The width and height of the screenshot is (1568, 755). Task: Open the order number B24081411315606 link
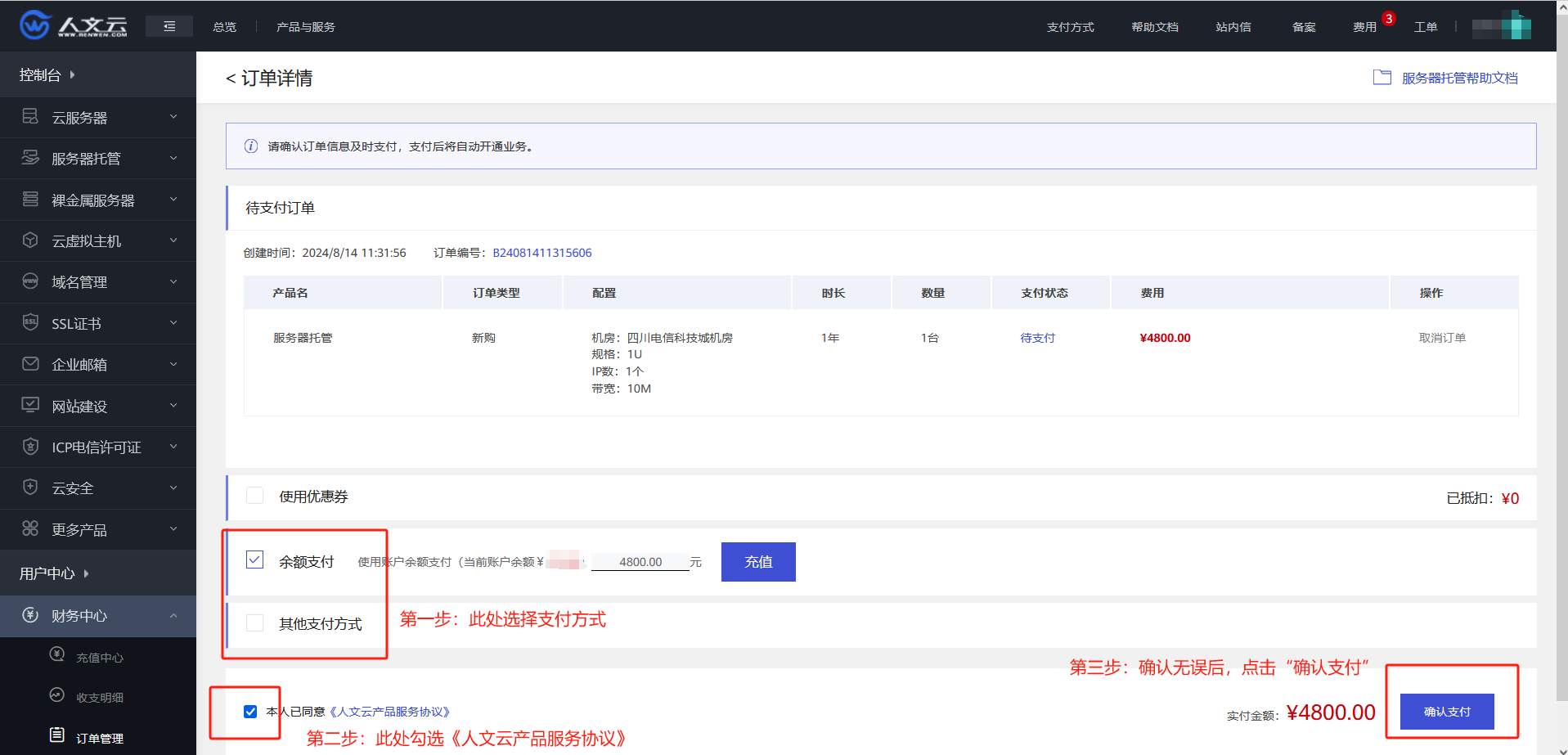point(542,253)
